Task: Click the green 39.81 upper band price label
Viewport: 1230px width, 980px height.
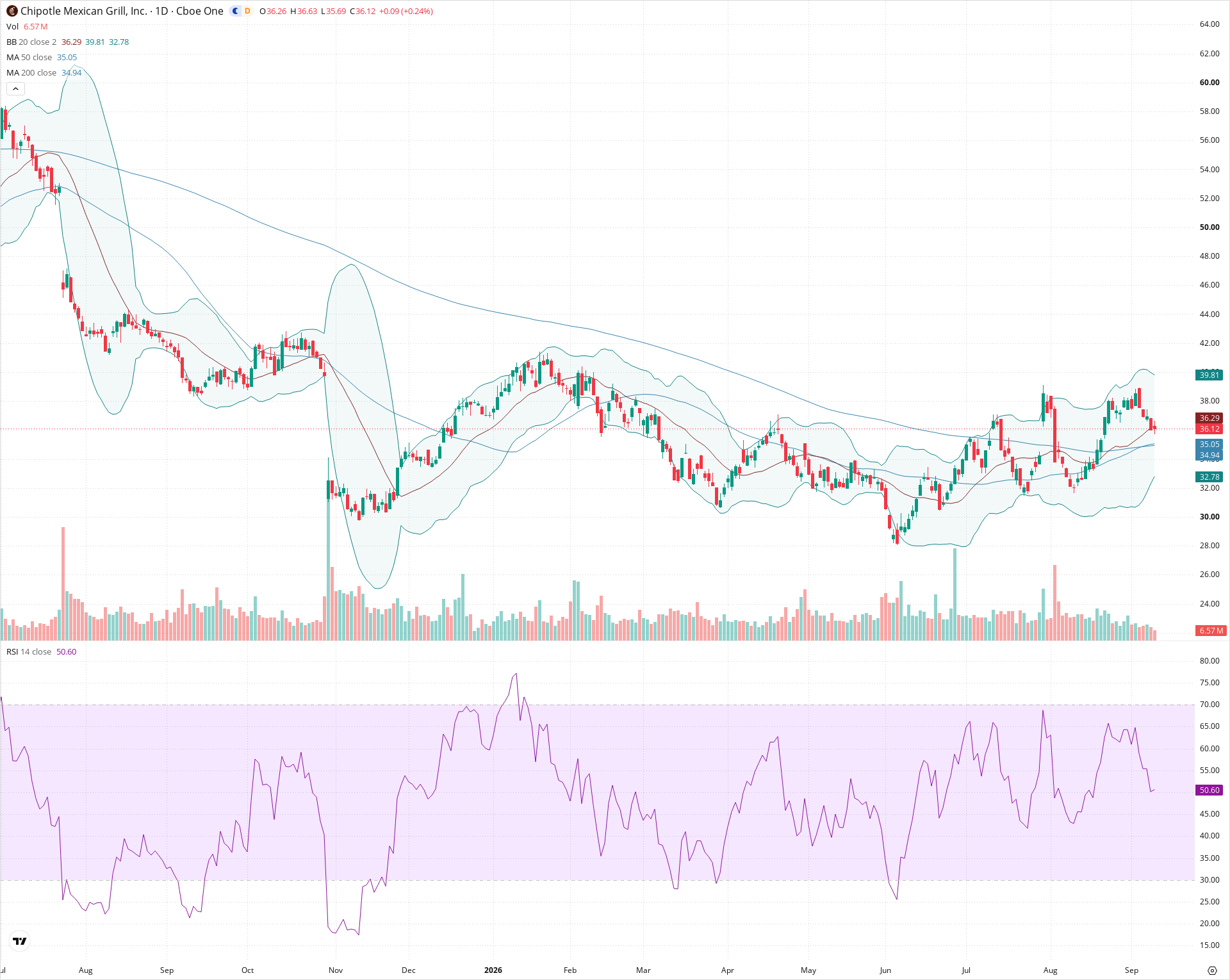Action: (1209, 375)
